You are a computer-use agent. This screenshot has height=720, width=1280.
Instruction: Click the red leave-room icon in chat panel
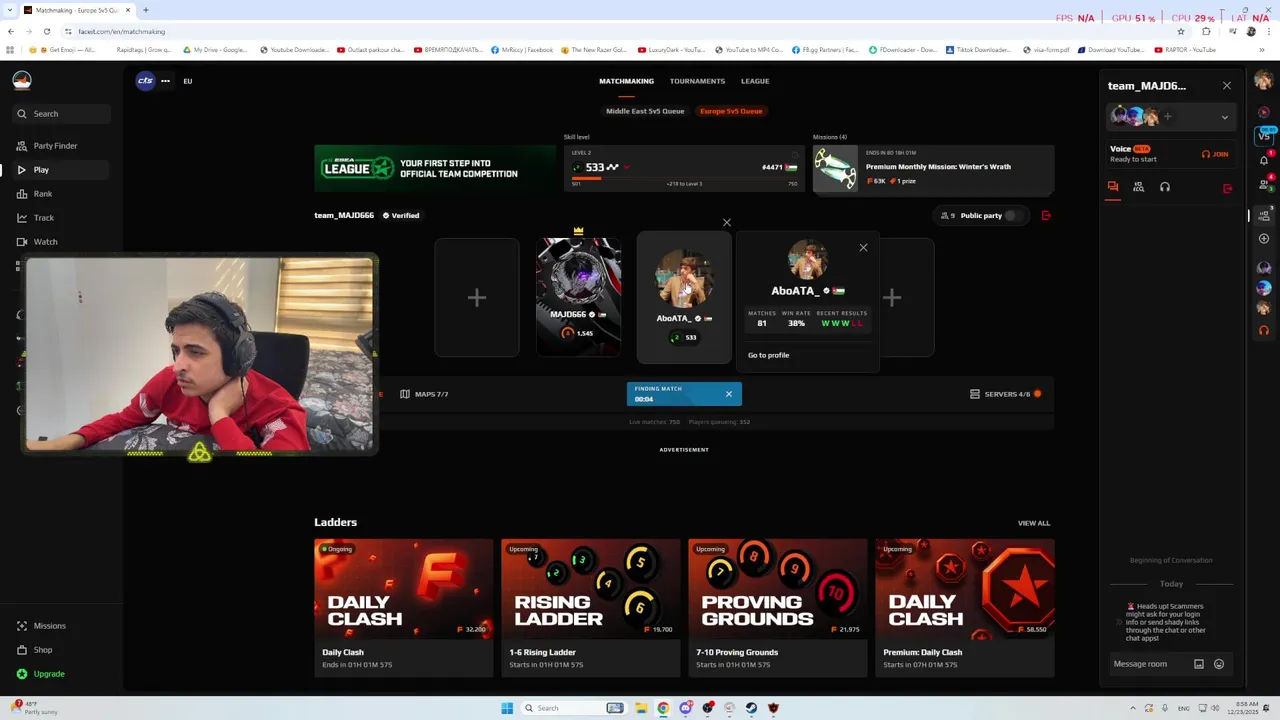coord(1228,188)
